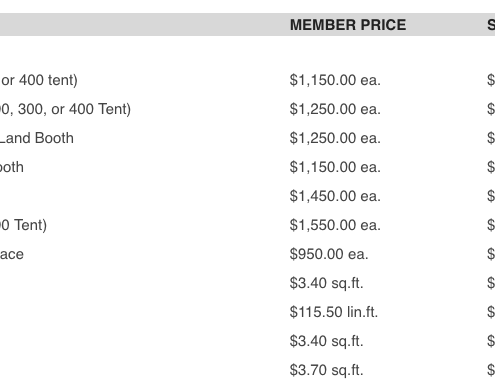Image resolution: width=495 pixels, height=389 pixels.
Task: Click the partially visible column header after MEMBER PRICE
Action: point(491,25)
